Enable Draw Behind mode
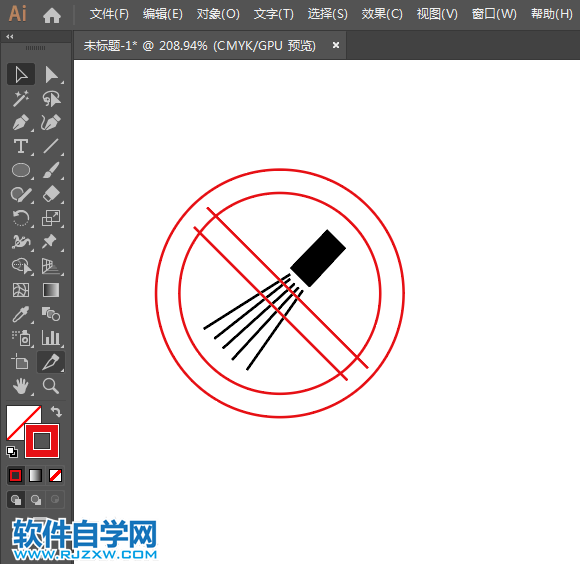The width and height of the screenshot is (580, 564). click(36, 500)
